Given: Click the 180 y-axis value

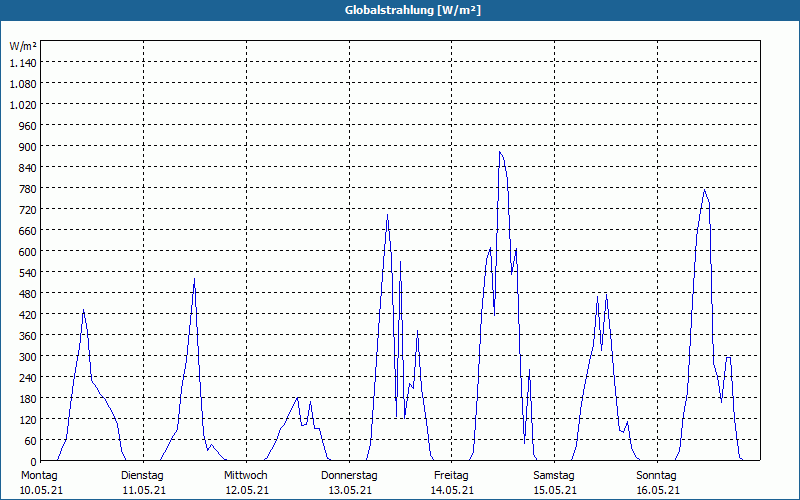Looking at the screenshot, I should click(28, 398).
